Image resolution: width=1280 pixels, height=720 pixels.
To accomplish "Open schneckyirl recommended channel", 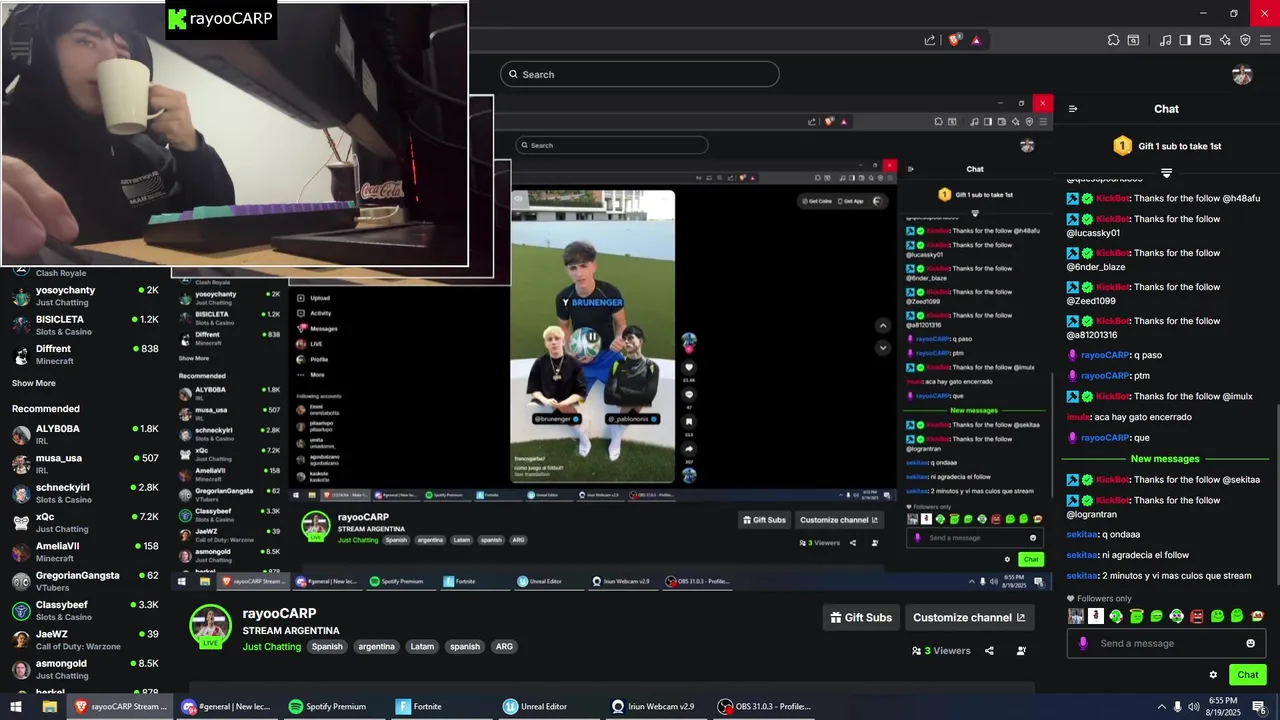I will (x=85, y=493).
